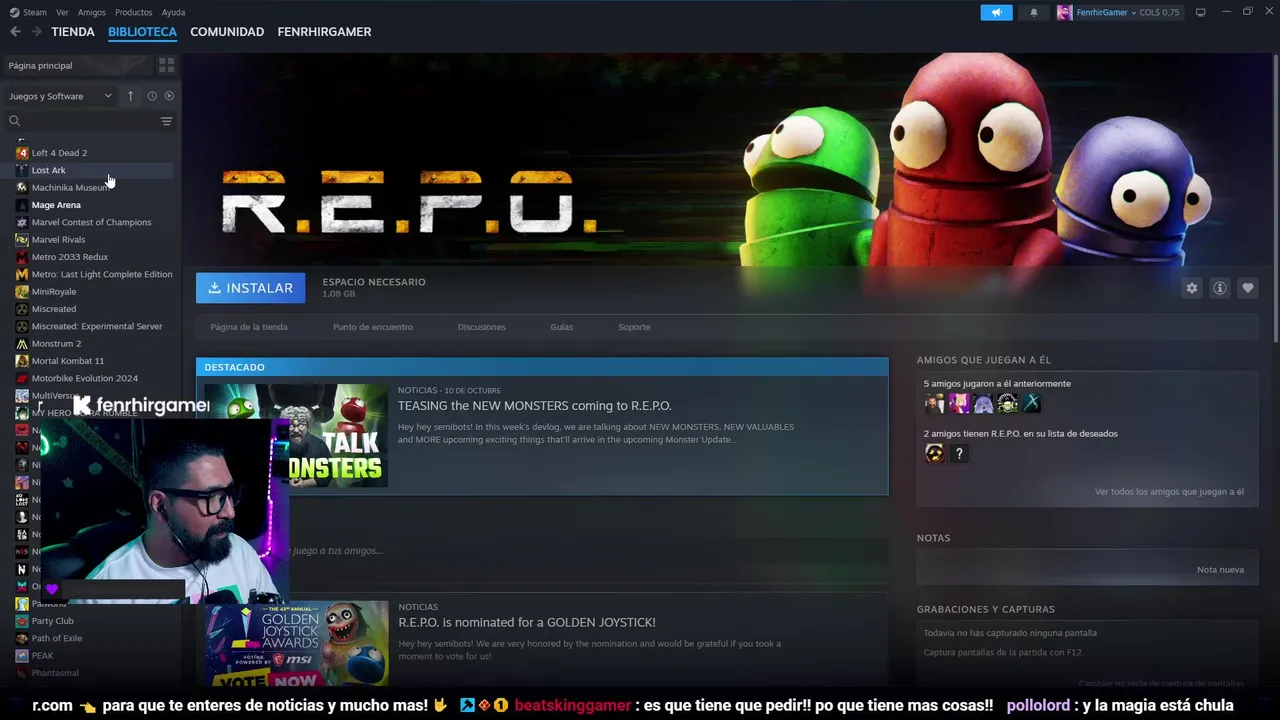Click the Golden Joystick Awards thumbnail
This screenshot has height=720, width=1280.
(297, 643)
